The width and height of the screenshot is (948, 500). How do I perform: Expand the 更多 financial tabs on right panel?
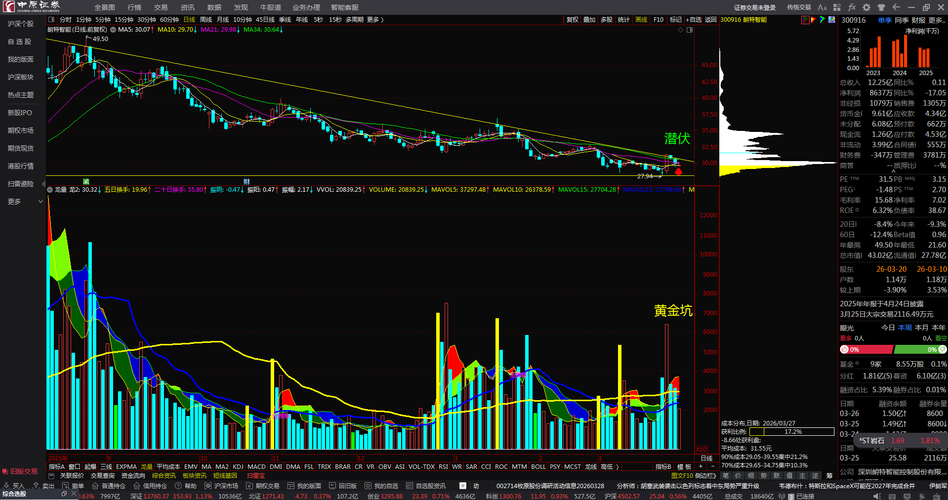[x=938, y=20]
